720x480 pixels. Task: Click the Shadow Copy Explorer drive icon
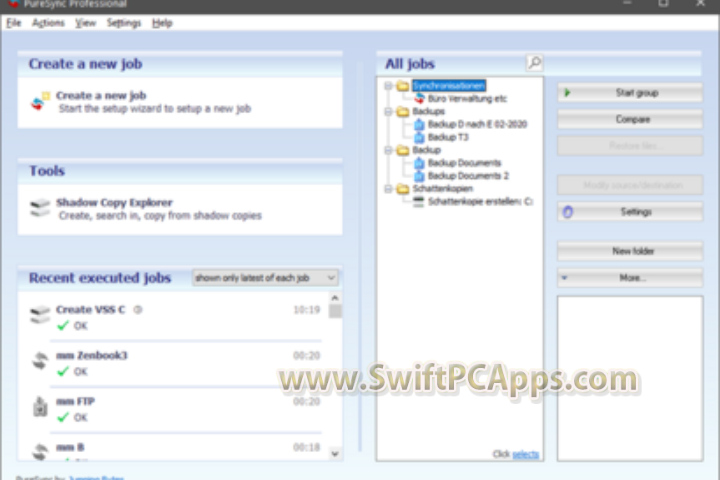click(x=40, y=208)
